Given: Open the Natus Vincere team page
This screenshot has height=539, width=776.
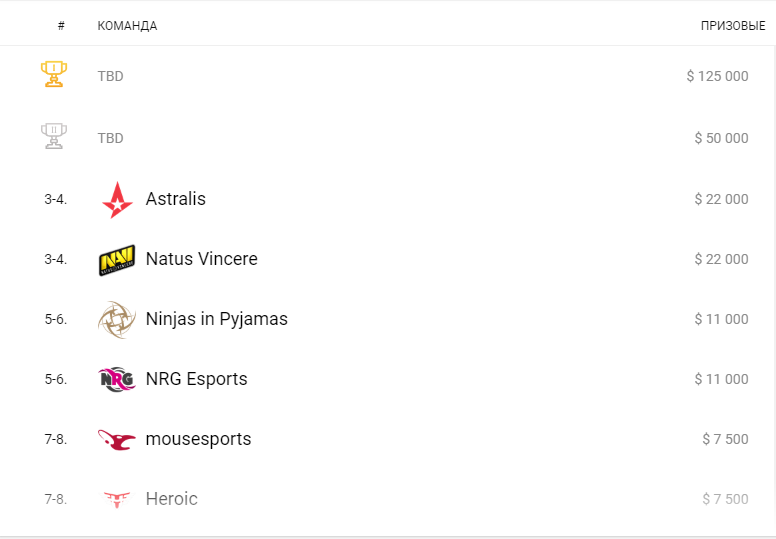Looking at the screenshot, I should click(x=201, y=259).
